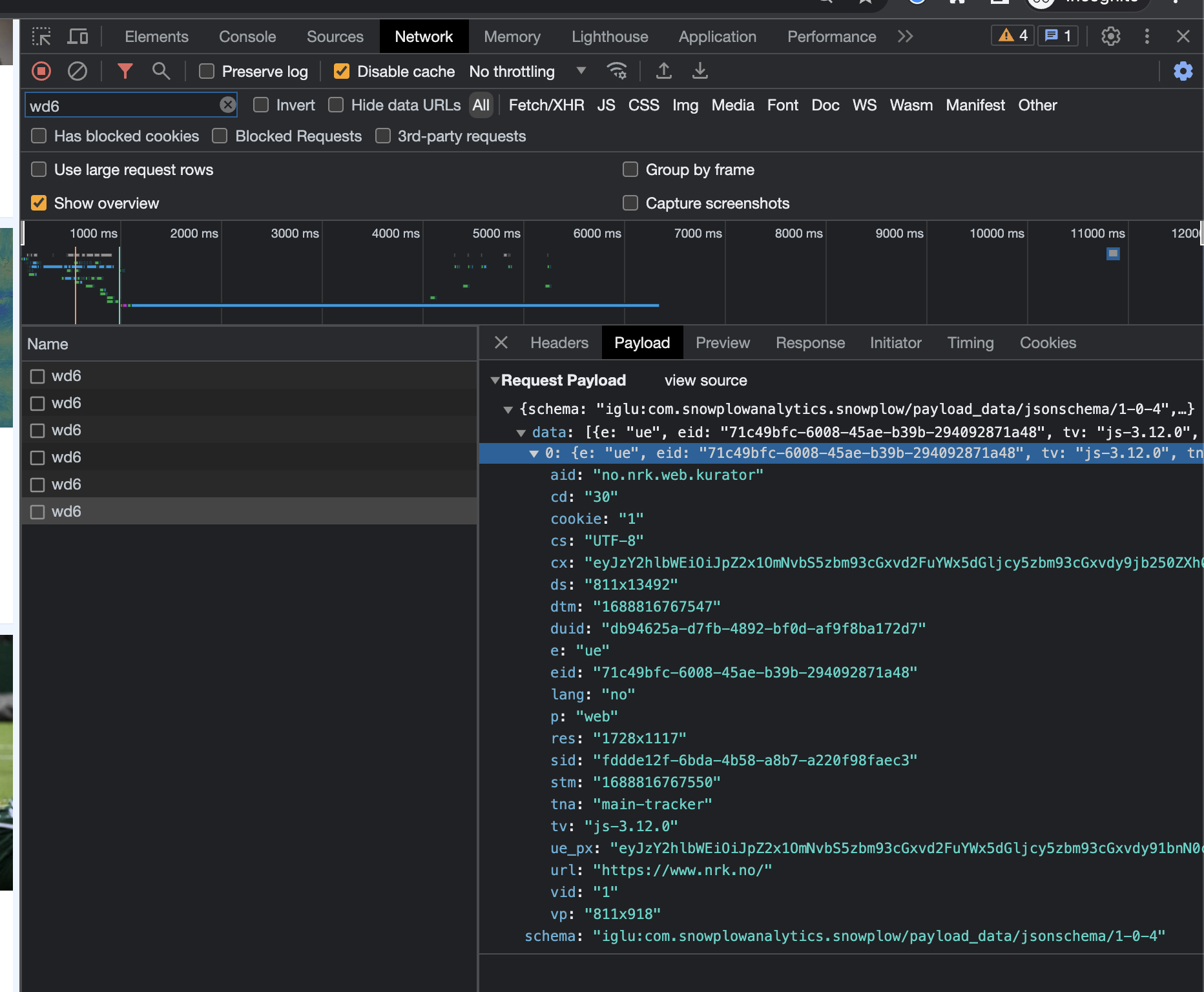Switch to the Console tab

(x=247, y=37)
